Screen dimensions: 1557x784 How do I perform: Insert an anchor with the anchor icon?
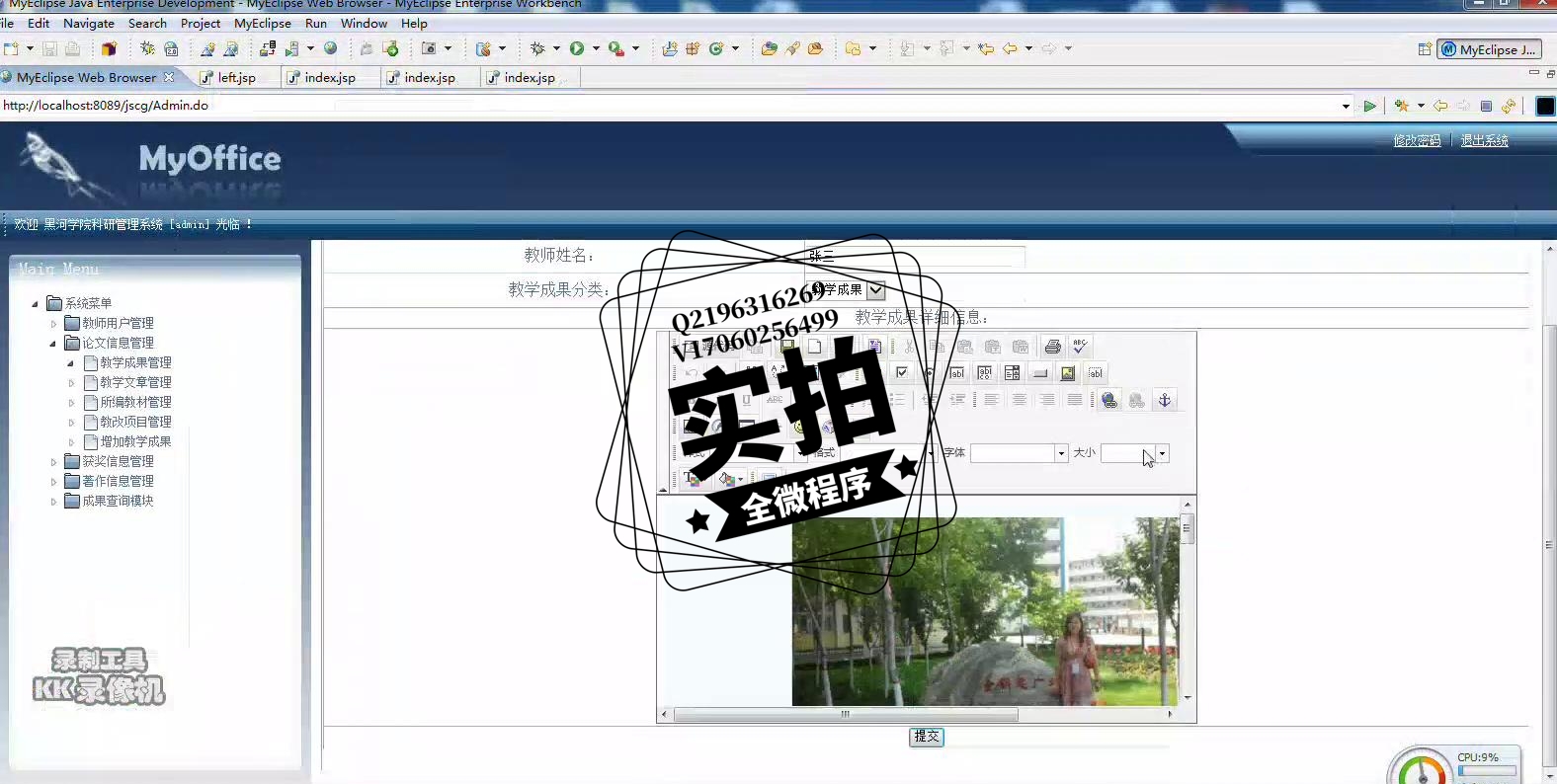coord(1165,400)
